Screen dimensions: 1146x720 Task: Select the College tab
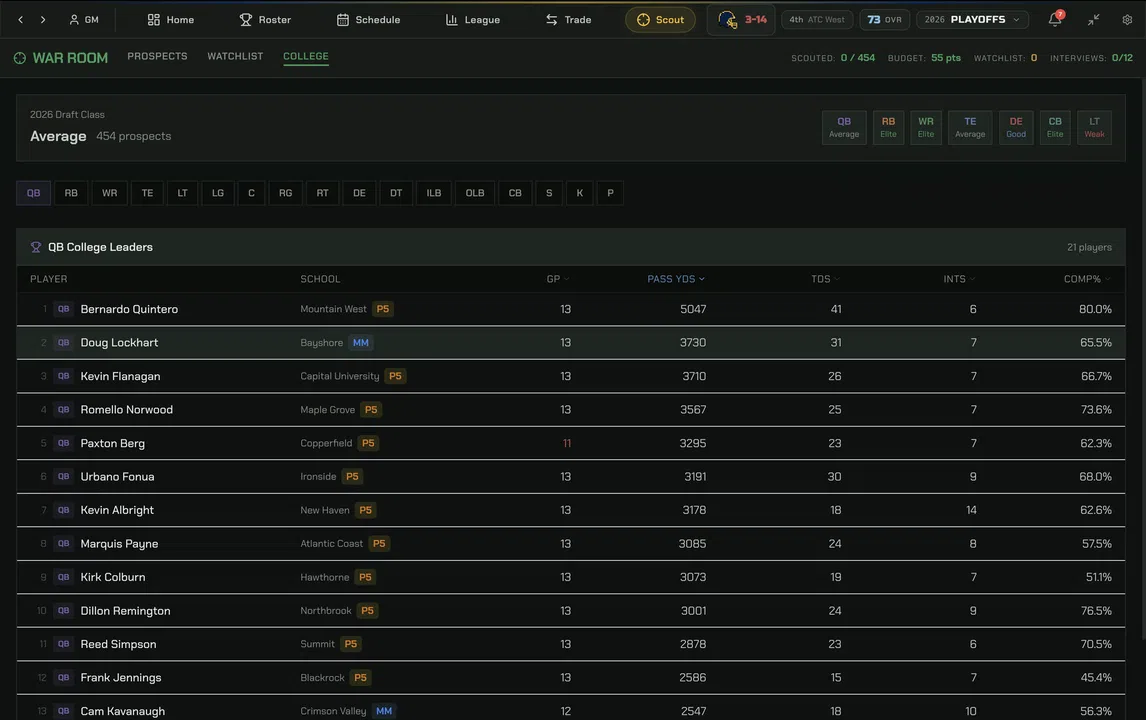tap(306, 56)
